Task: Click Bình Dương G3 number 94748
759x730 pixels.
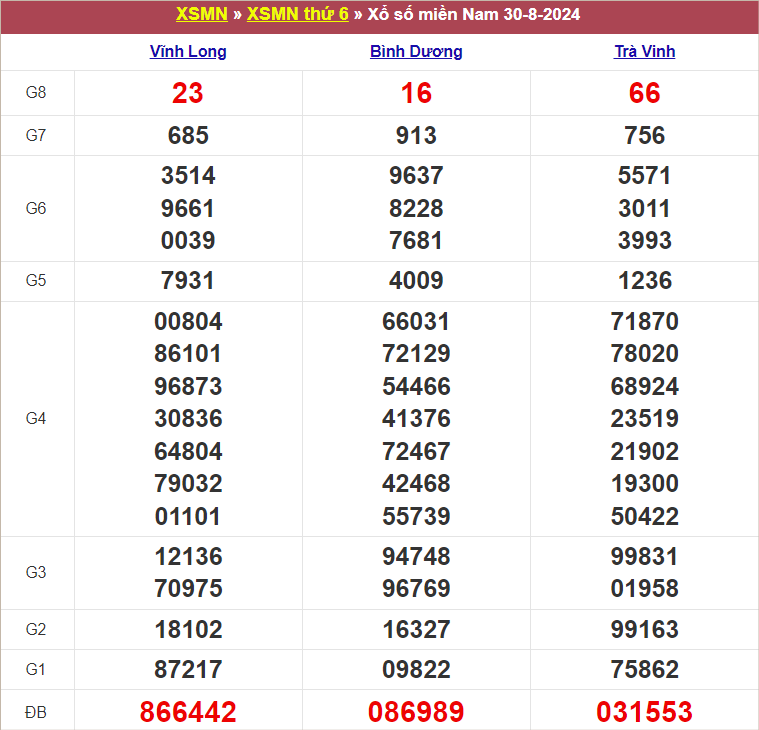Action: click(416, 556)
